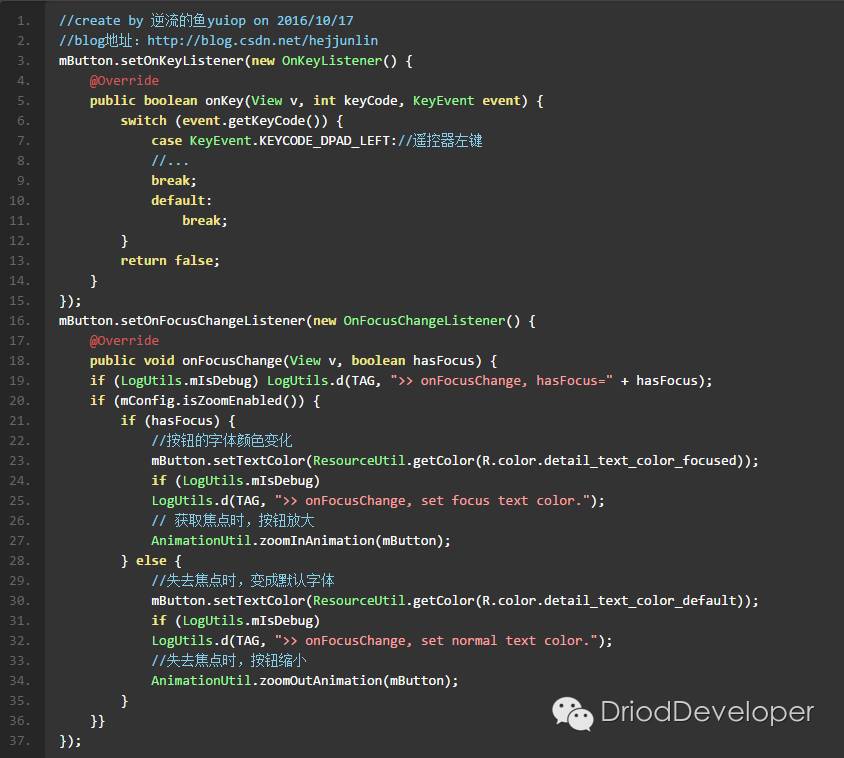Click the 'default:' label on line 10
Screen dimensions: 844x758
(181, 201)
